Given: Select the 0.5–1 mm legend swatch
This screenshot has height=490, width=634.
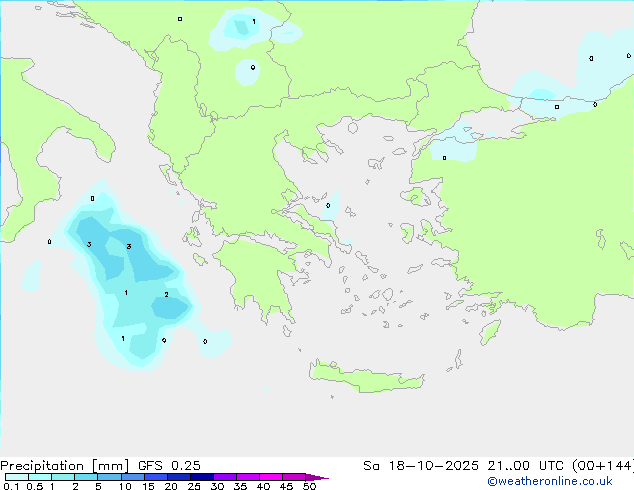Looking at the screenshot, I should coord(40,477).
